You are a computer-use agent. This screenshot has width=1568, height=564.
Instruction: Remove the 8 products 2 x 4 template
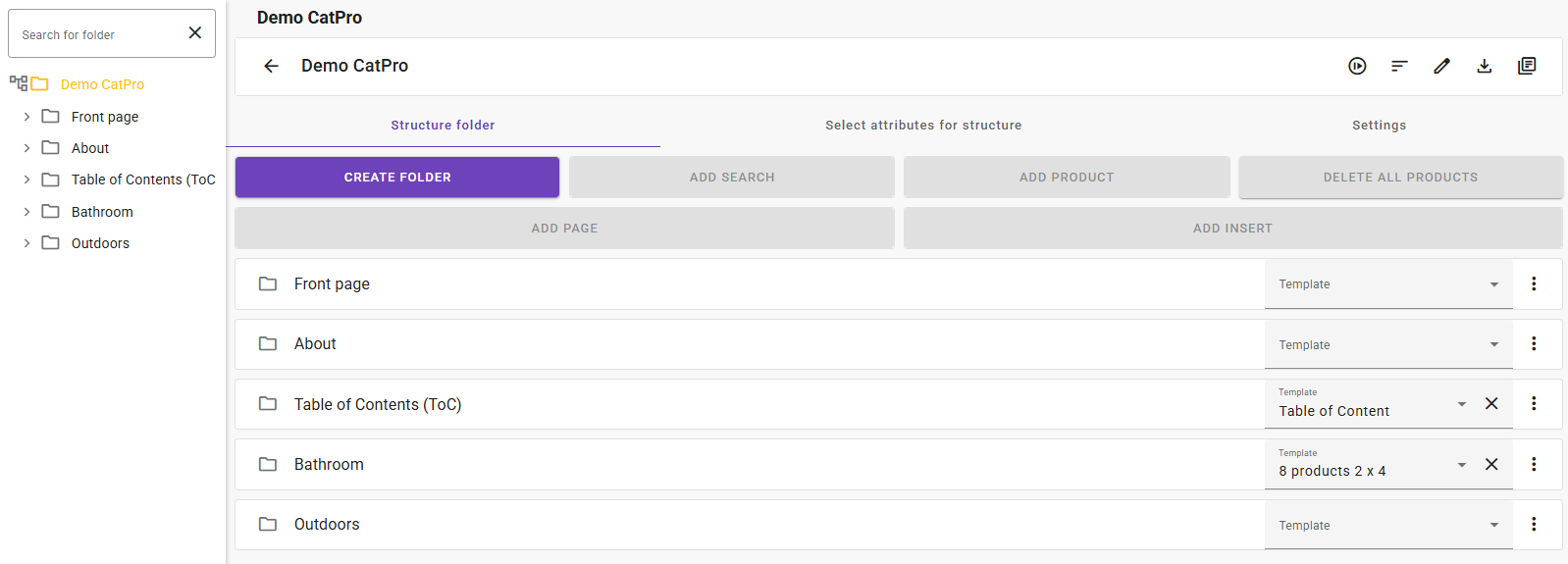tap(1491, 465)
